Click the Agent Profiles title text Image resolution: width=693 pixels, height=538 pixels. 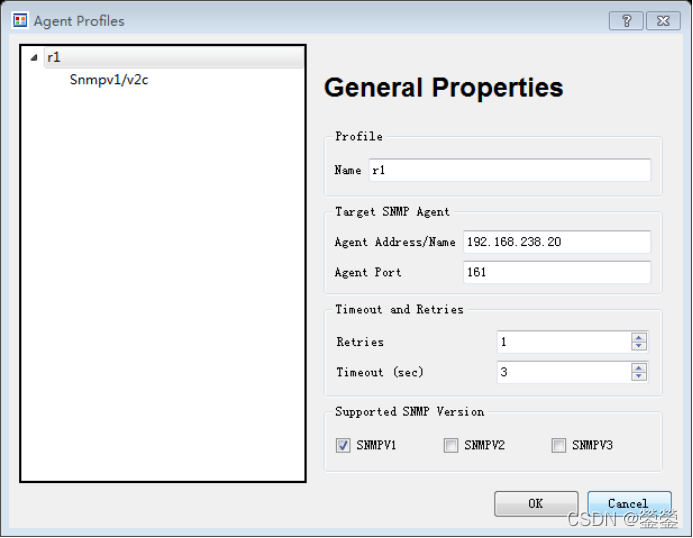[x=79, y=21]
